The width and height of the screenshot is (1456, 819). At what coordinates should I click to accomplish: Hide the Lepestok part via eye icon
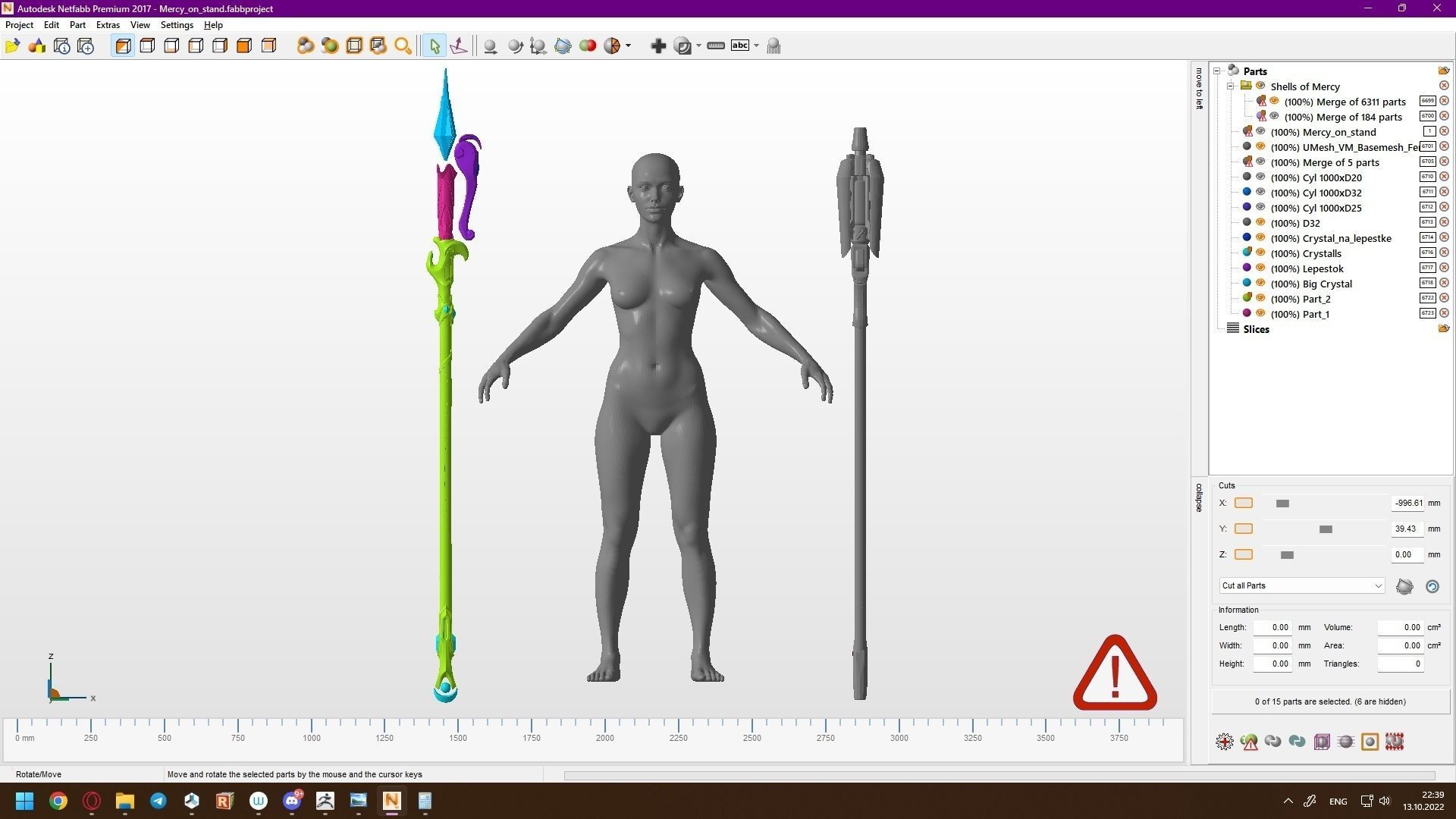[1260, 268]
